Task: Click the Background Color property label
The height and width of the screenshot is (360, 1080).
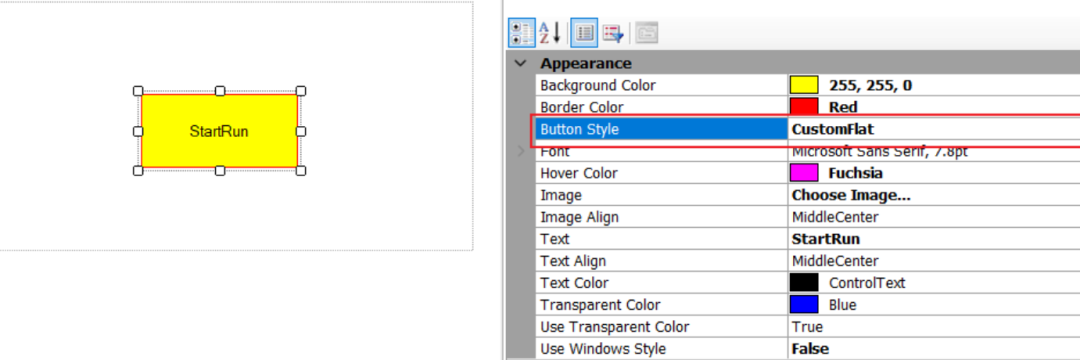Action: (x=598, y=85)
